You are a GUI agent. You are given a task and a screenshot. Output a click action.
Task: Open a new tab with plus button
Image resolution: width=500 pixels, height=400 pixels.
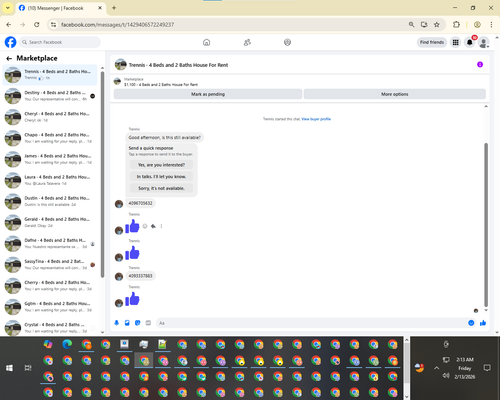114,8
